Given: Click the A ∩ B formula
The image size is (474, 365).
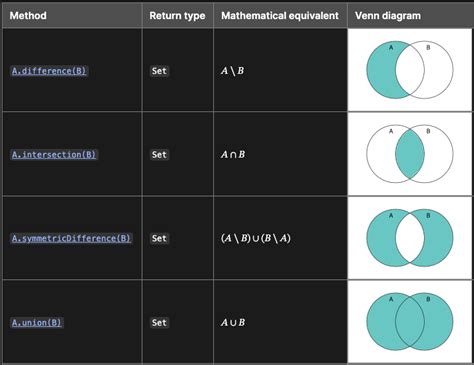Looking at the screenshot, I should pos(233,155).
